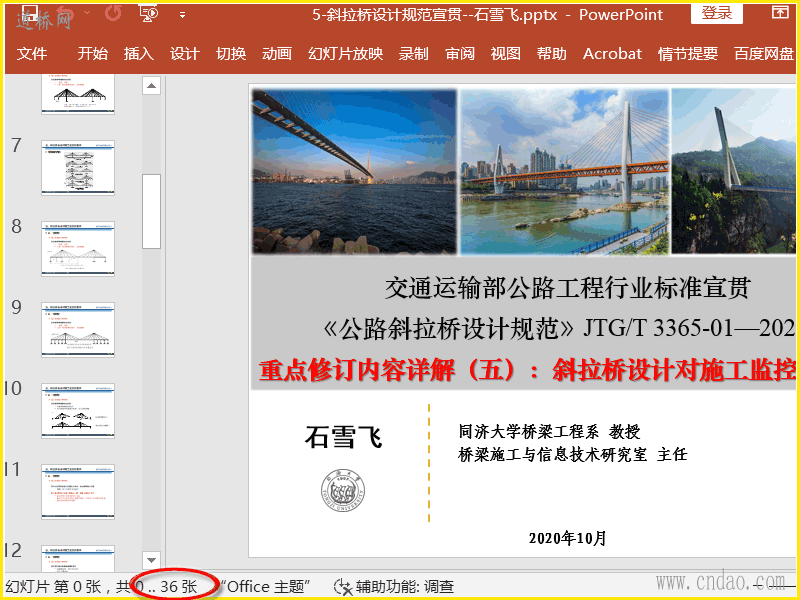Click text 同济大学桥梁工程系 教授
The height and width of the screenshot is (600, 800).
[x=549, y=432]
